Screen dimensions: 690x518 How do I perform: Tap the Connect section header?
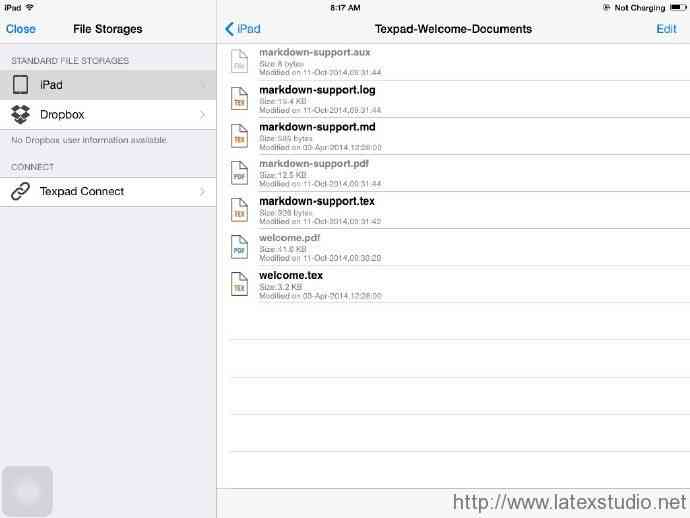coord(33,167)
